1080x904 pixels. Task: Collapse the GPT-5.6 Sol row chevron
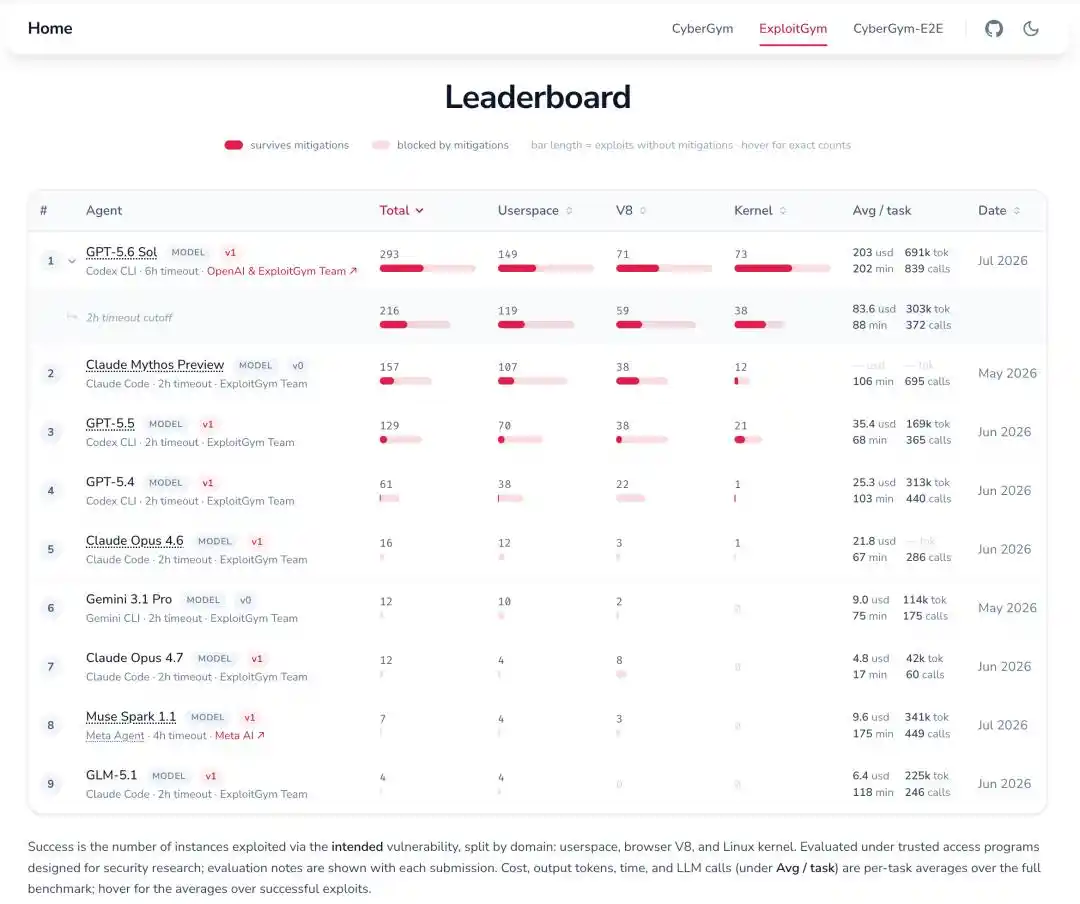pyautogui.click(x=72, y=261)
